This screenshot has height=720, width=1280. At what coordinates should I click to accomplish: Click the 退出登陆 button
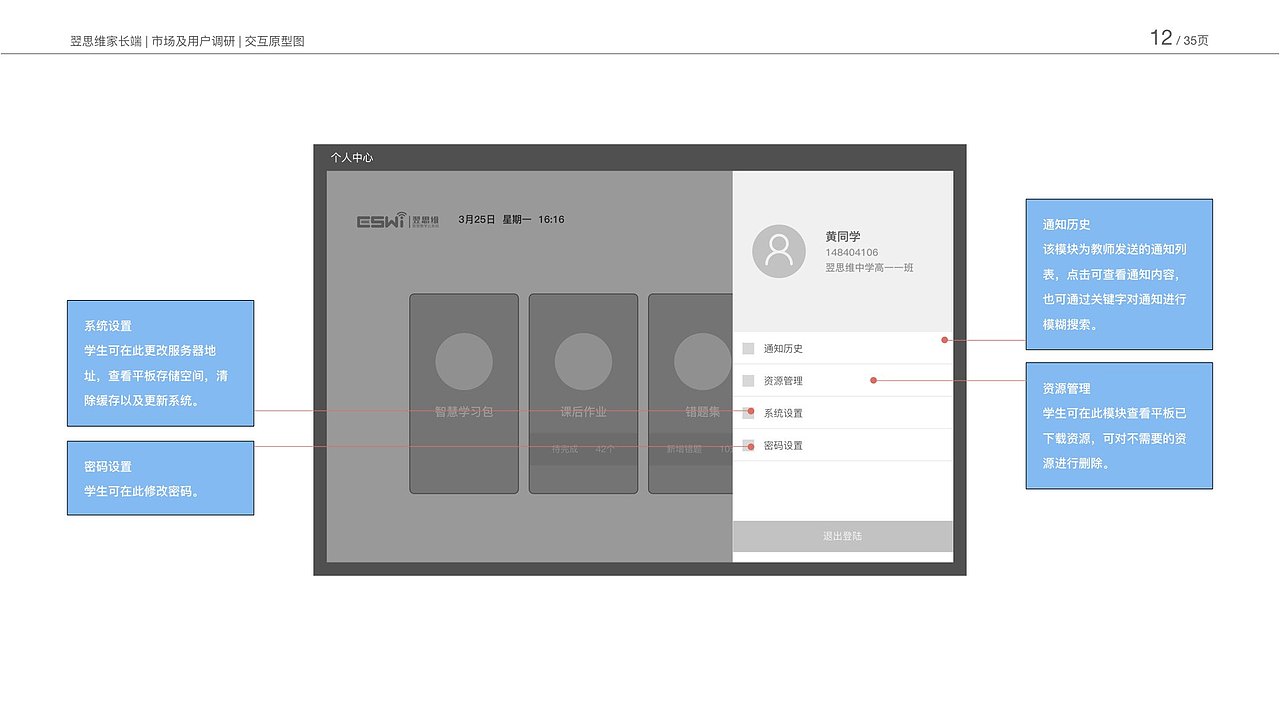843,536
